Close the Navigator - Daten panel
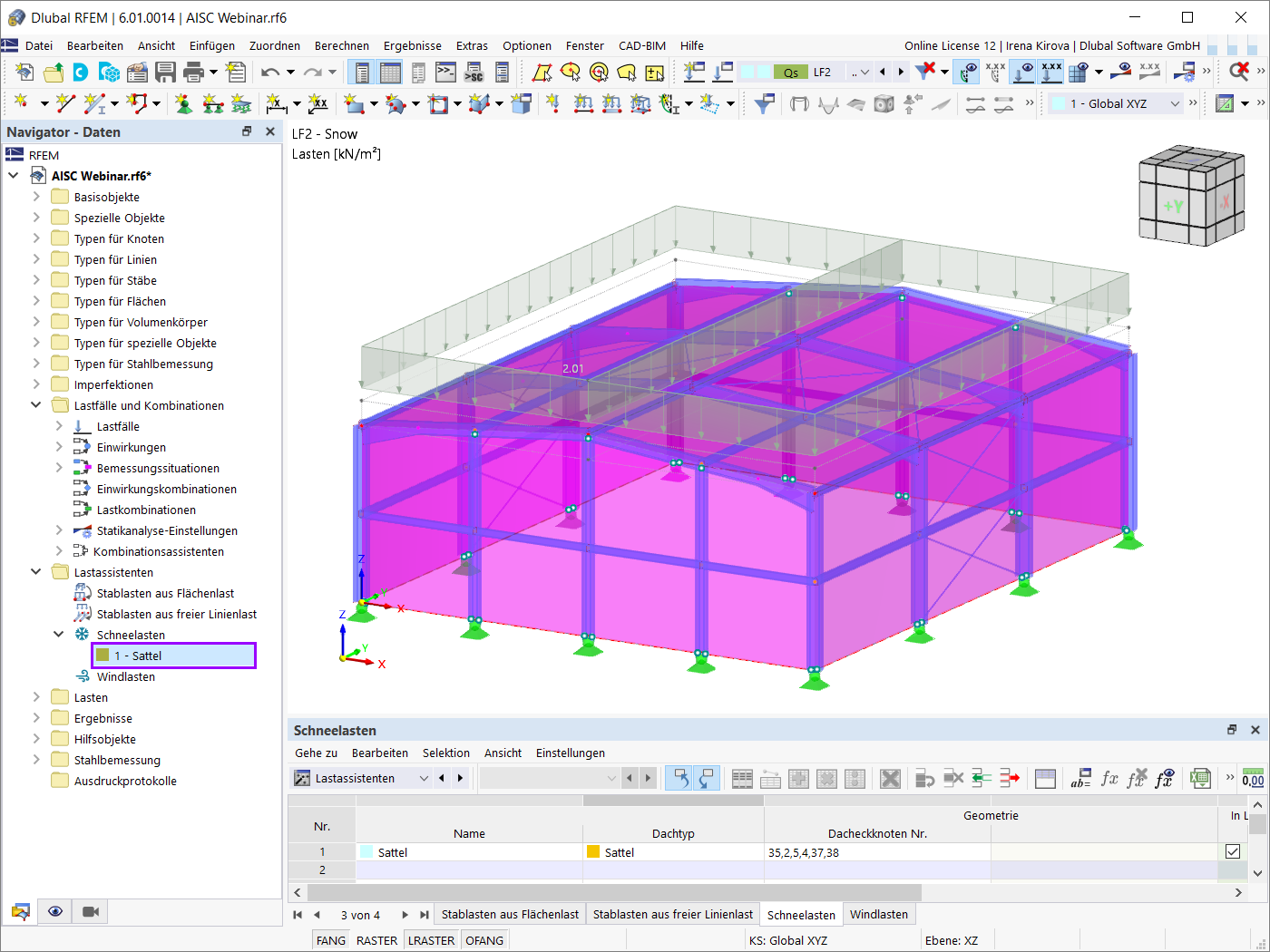 coord(269,131)
